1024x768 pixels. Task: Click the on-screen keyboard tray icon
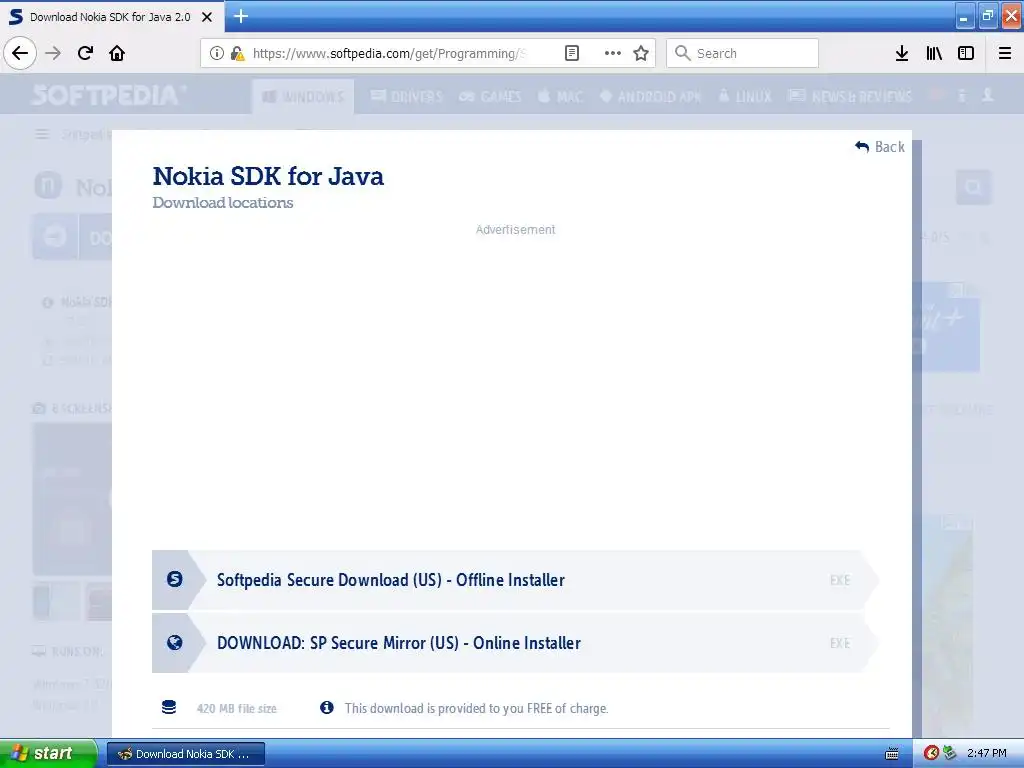(x=892, y=754)
